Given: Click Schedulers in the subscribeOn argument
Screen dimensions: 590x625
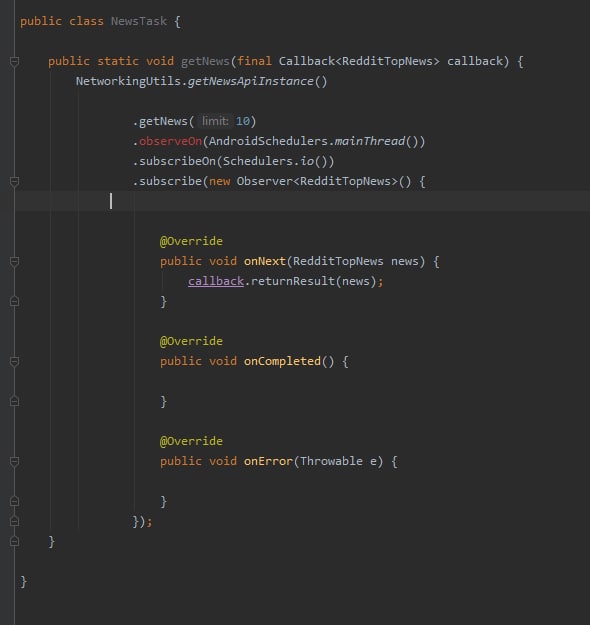Looking at the screenshot, I should click(258, 161).
